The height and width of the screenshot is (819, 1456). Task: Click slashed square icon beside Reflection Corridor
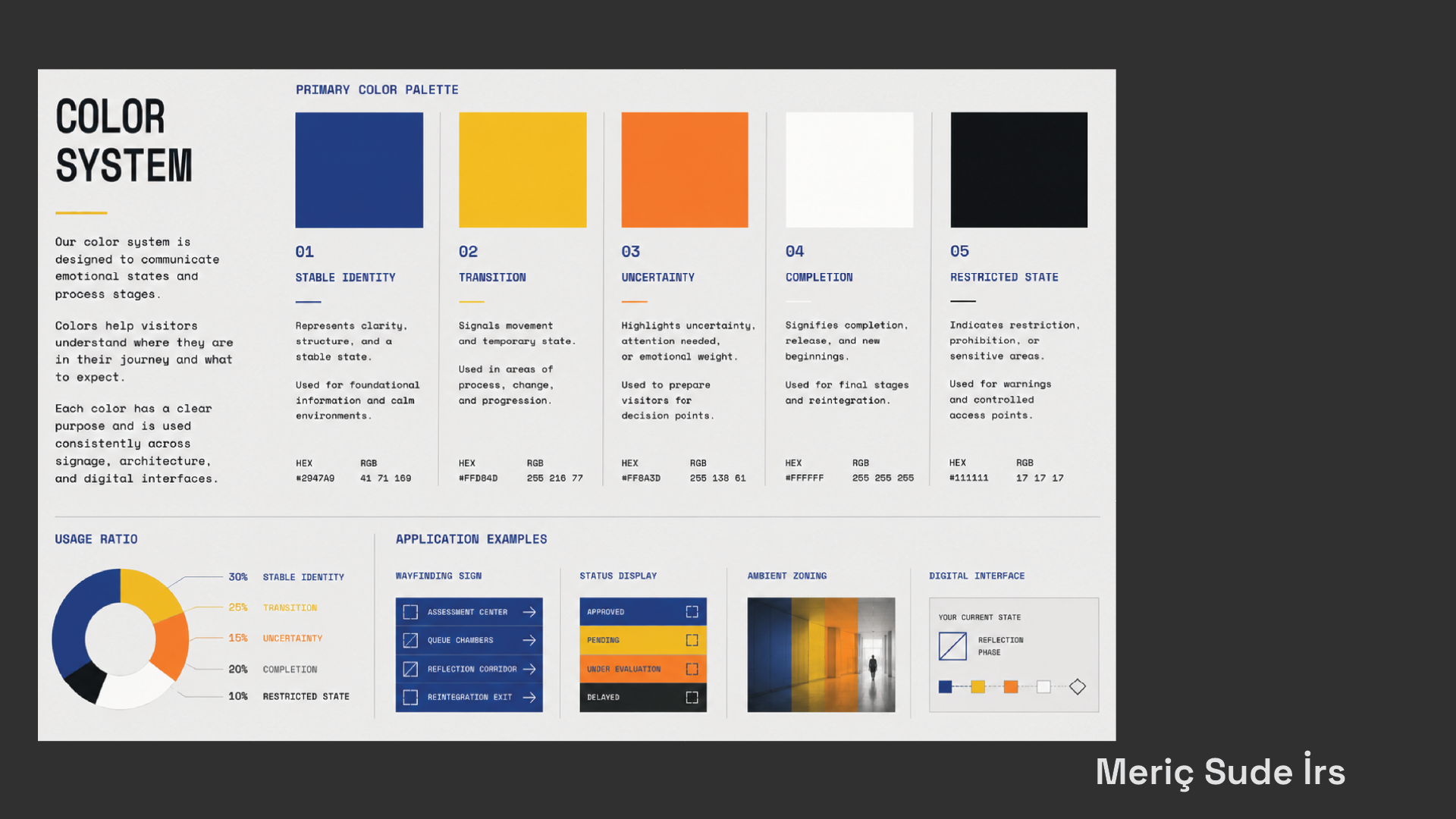tap(410, 669)
